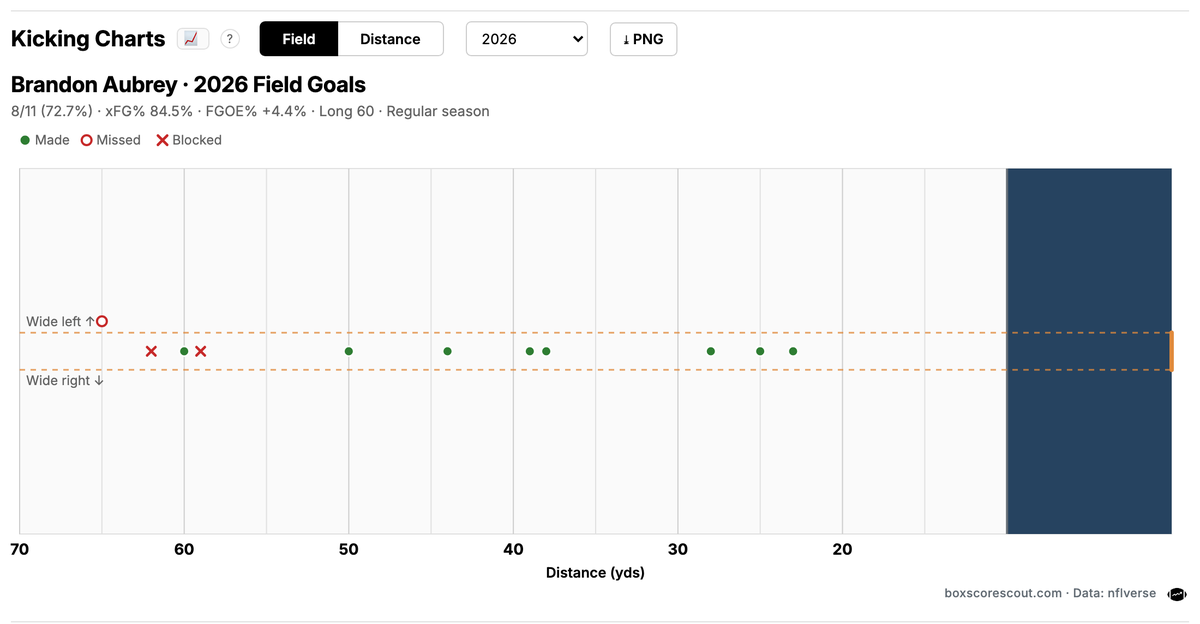
Task: Click the football logo icon by the data credit
Action: click(1177, 593)
